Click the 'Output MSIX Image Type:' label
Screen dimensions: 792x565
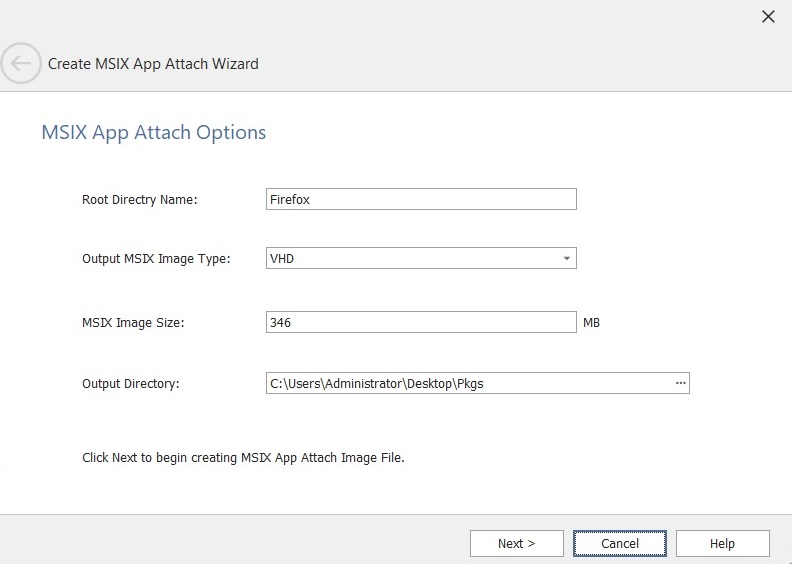(156, 259)
